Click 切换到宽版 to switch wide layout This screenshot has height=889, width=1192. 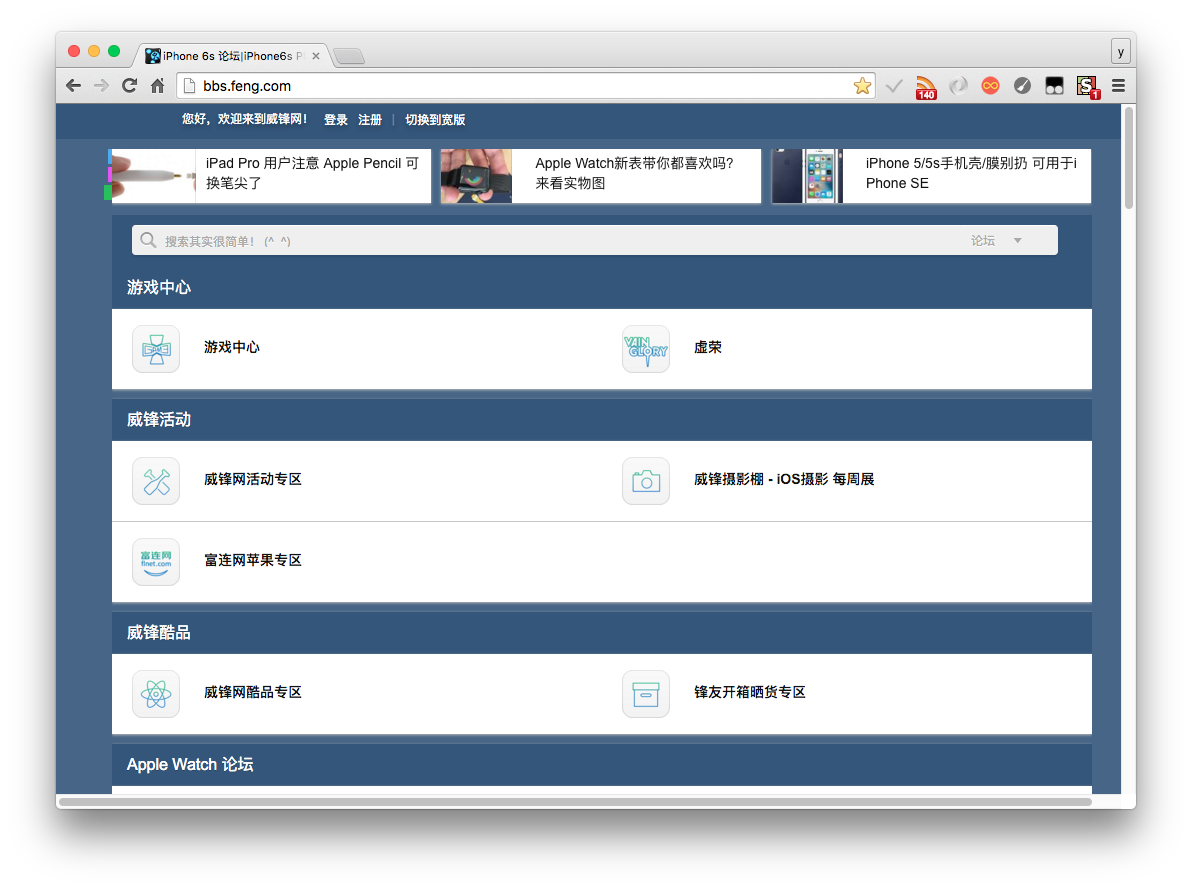coord(435,119)
